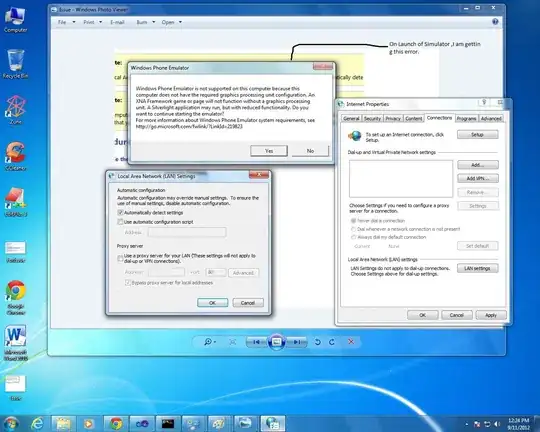The height and width of the screenshot is (432, 540).
Task: Click OK in LAN Settings dialog
Action: point(212,303)
